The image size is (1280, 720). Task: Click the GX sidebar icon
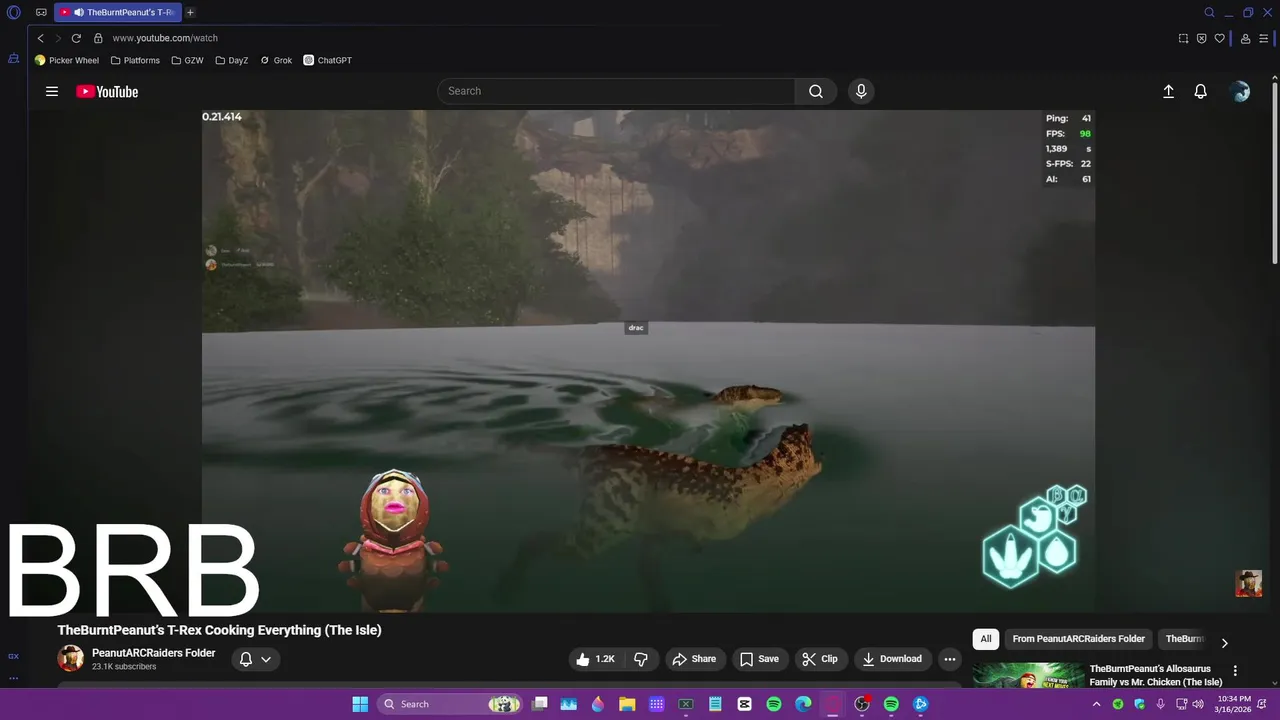pyautogui.click(x=13, y=656)
